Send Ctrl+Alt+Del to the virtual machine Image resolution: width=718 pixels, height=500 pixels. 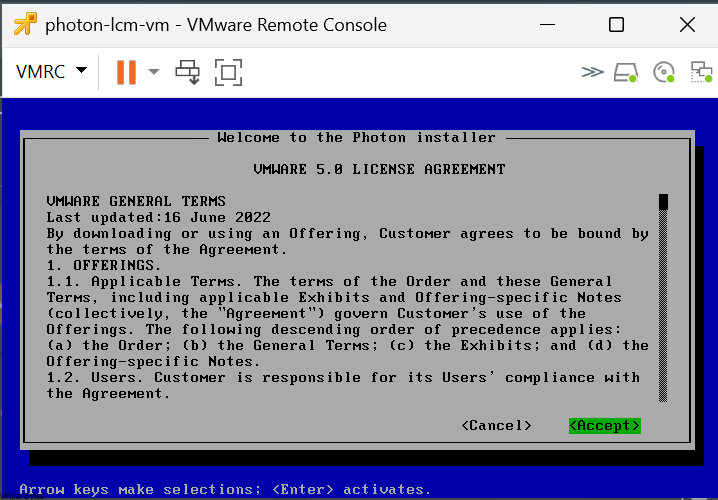click(x=188, y=72)
